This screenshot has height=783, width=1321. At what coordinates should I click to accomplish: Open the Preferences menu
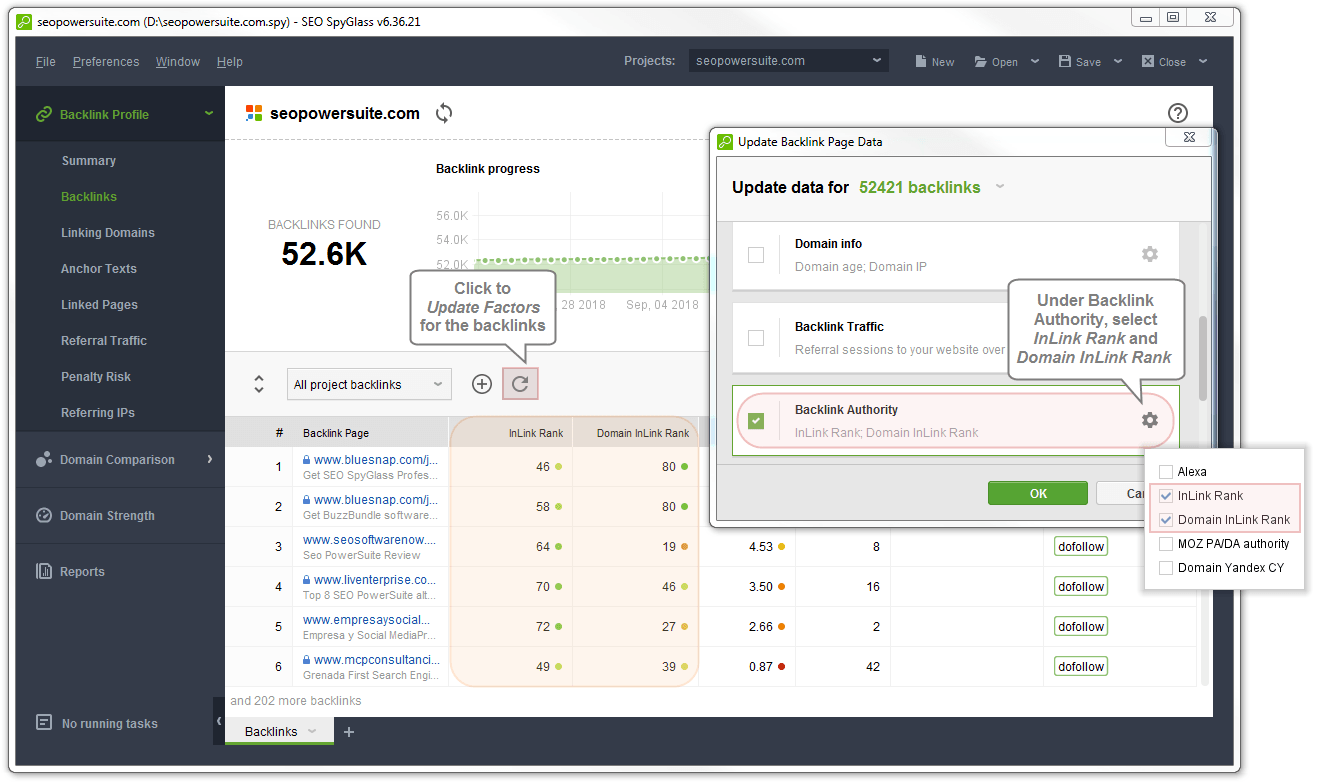tap(106, 62)
